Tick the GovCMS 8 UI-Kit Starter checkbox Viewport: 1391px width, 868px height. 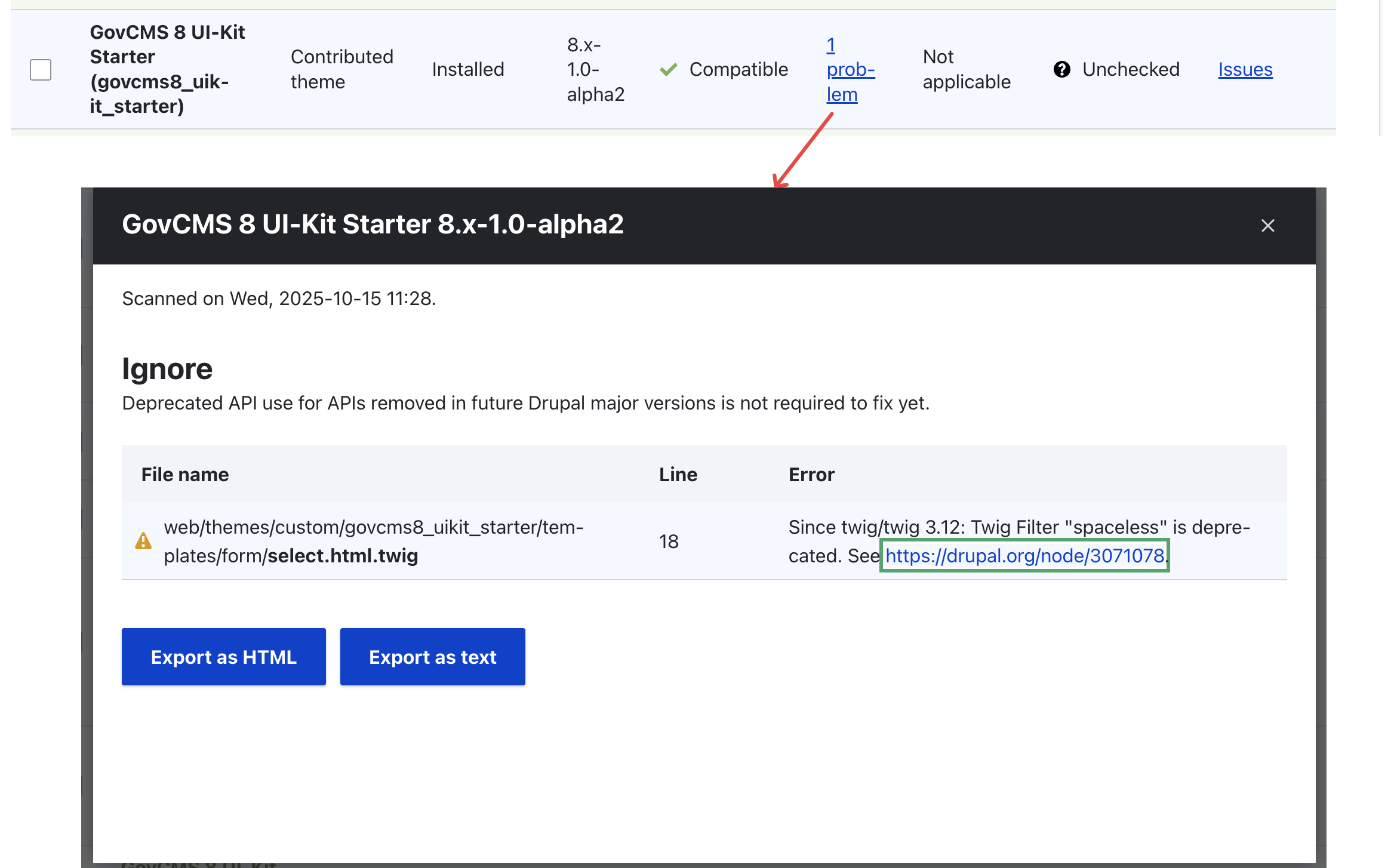click(x=41, y=69)
